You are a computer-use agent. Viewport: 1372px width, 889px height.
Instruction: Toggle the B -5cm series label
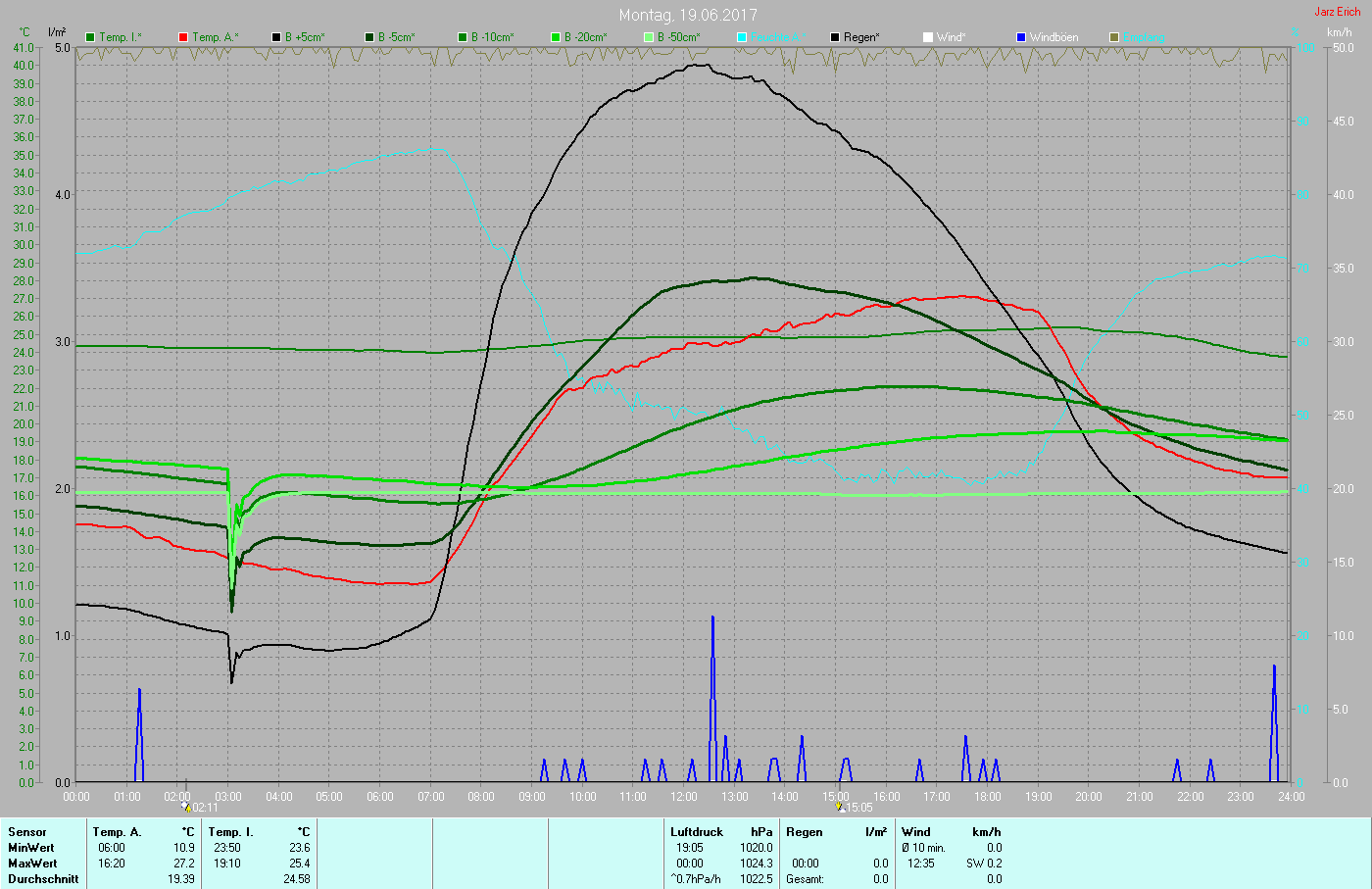click(396, 37)
